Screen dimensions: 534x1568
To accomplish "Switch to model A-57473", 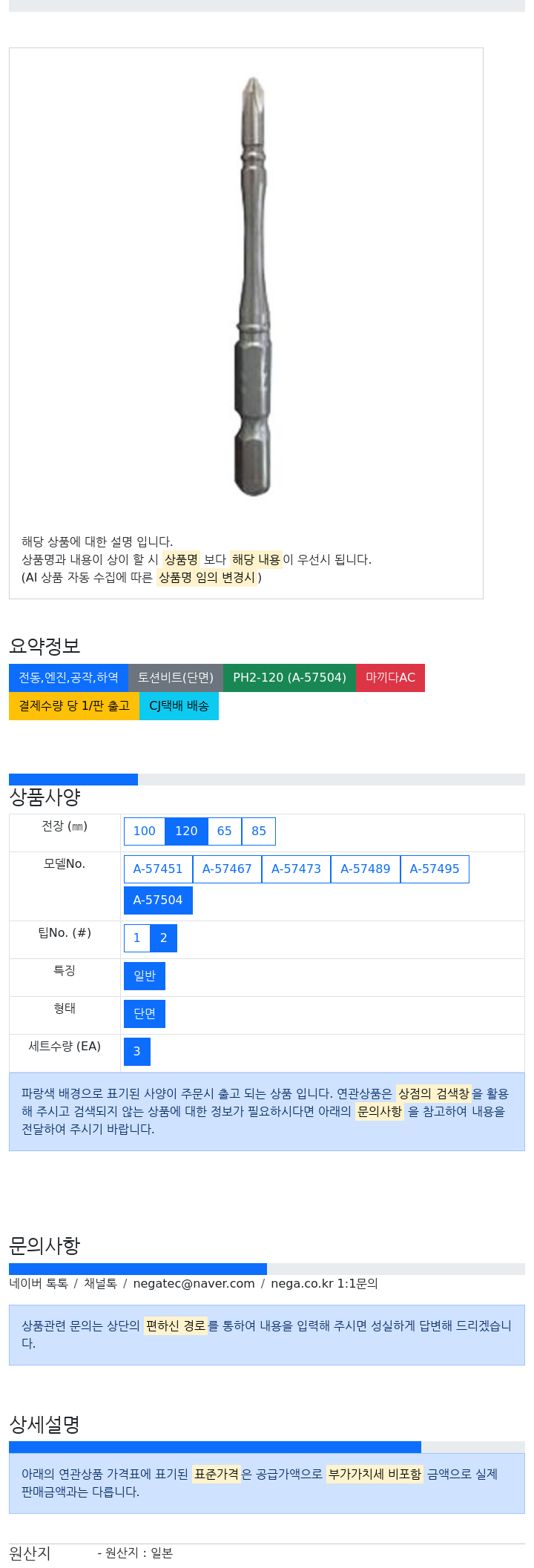I will (296, 869).
